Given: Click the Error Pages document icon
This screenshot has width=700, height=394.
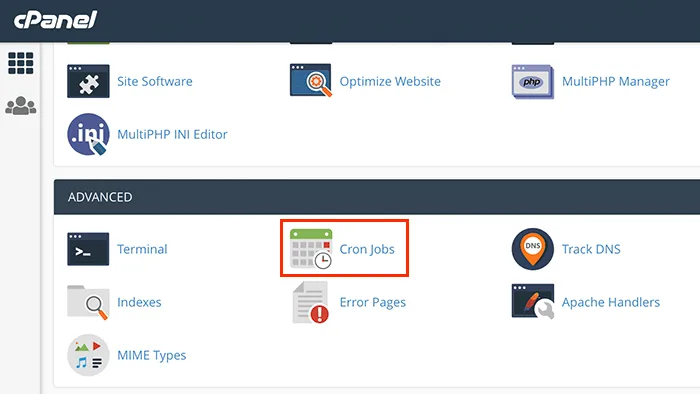Looking at the screenshot, I should click(x=311, y=302).
